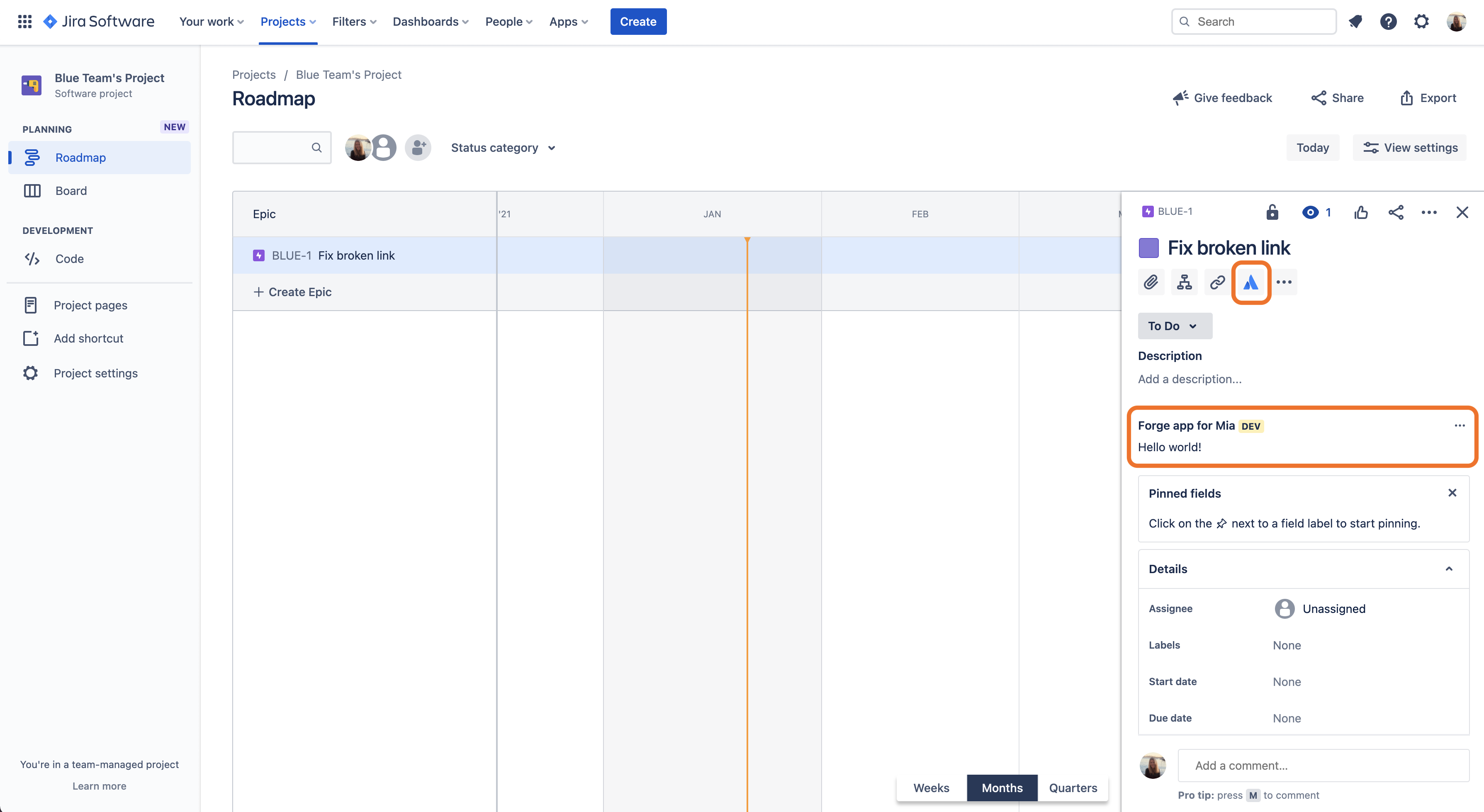Open the People menu

pyautogui.click(x=508, y=21)
